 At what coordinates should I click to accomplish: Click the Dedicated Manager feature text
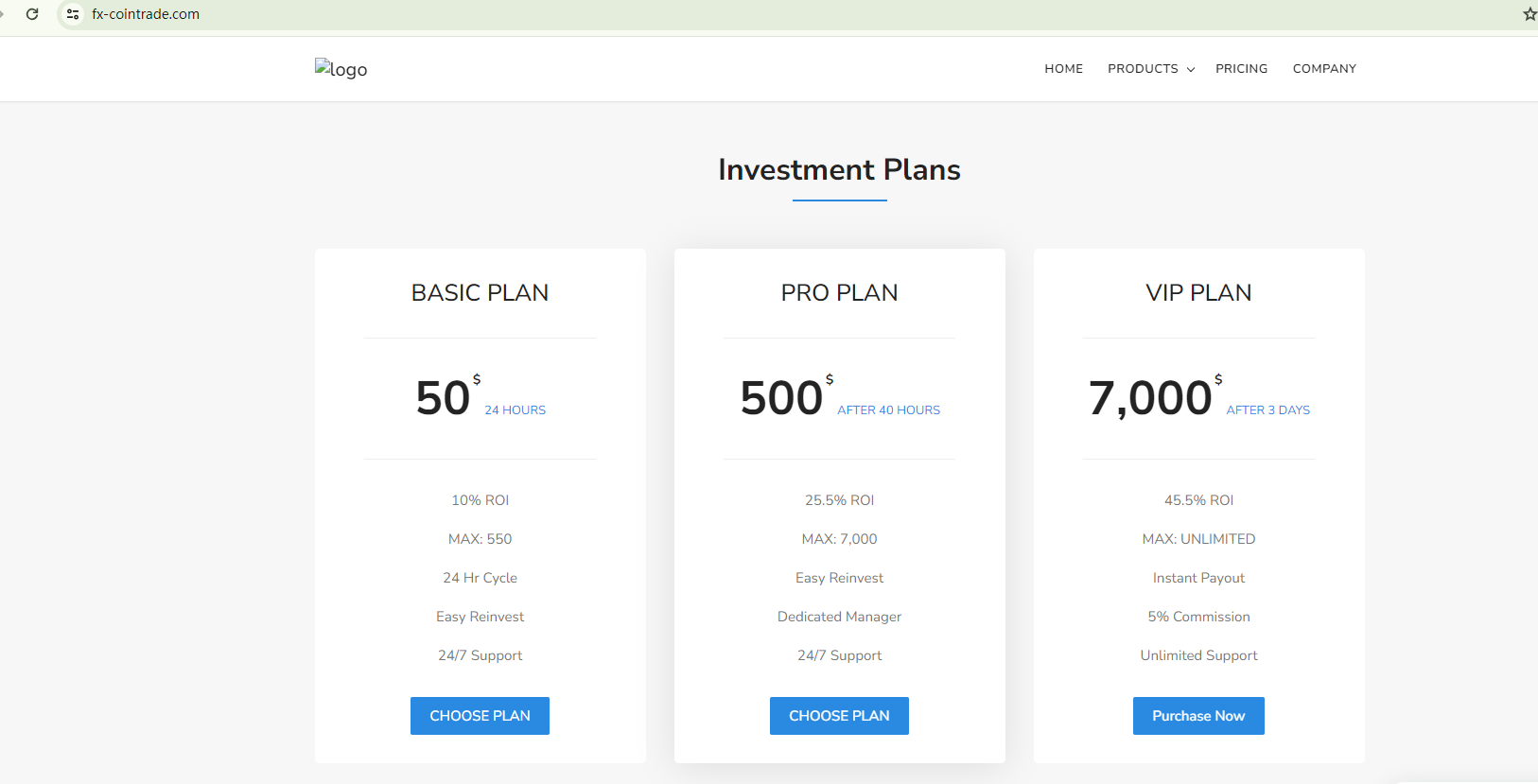[x=839, y=617]
